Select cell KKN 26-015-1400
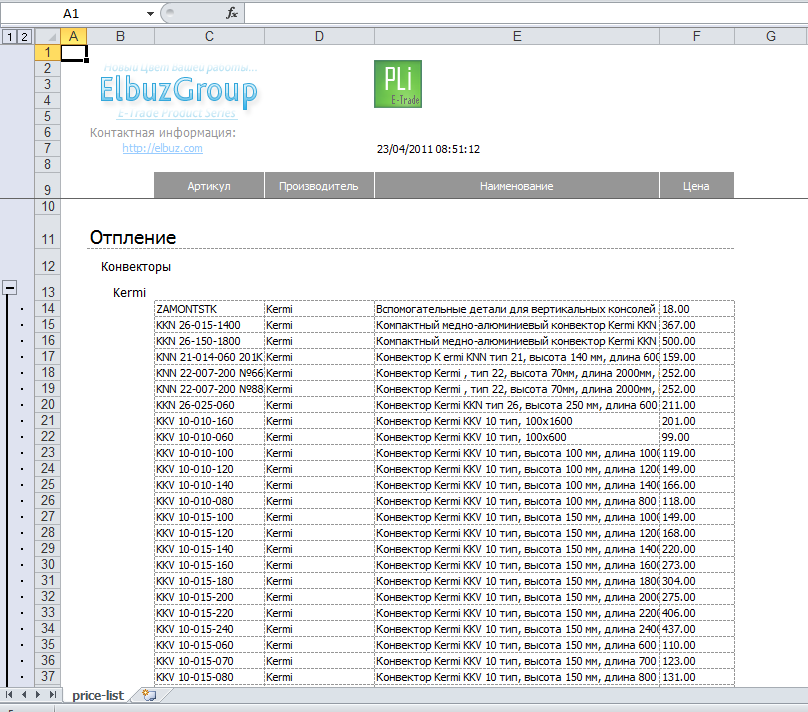808x712 pixels. [x=209, y=325]
